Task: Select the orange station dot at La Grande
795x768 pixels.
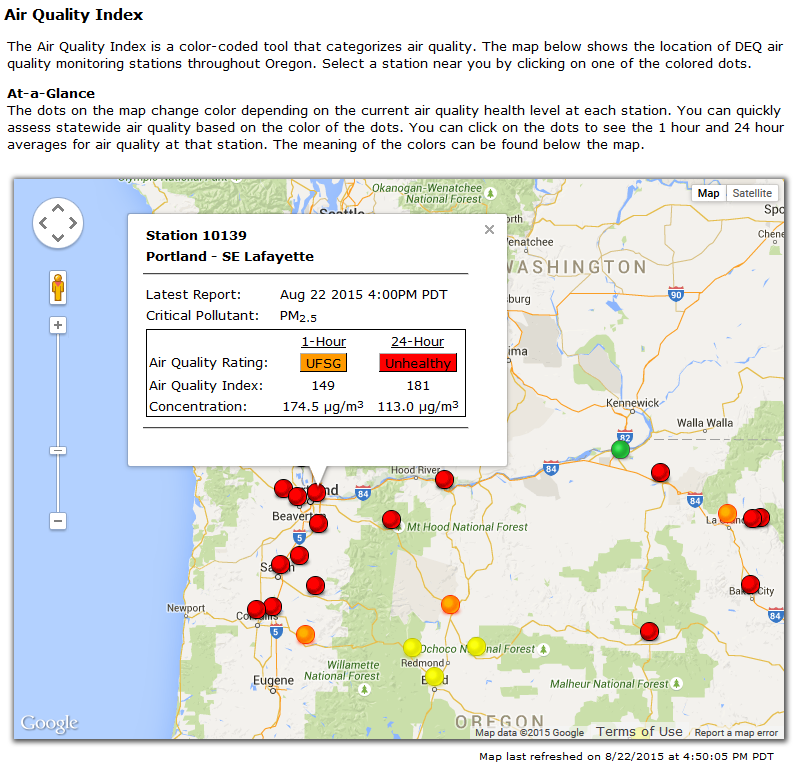Action: pos(727,514)
